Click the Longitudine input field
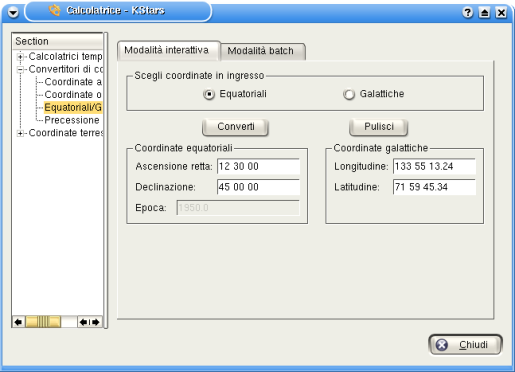This screenshot has height=372, width=515. click(434, 166)
